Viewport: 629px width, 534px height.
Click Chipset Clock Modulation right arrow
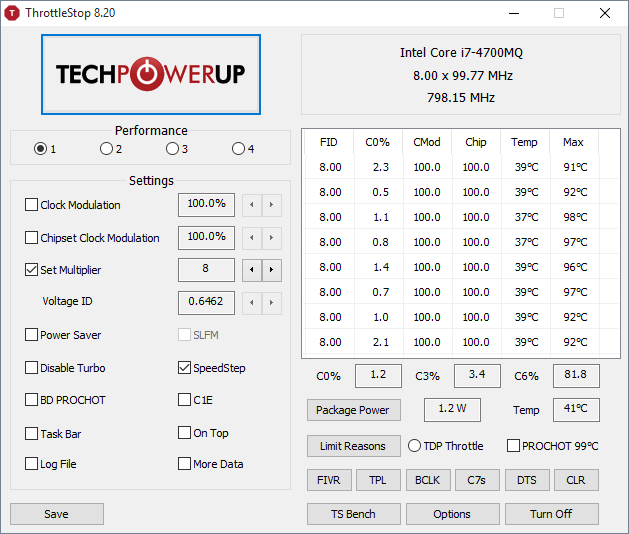(x=272, y=238)
